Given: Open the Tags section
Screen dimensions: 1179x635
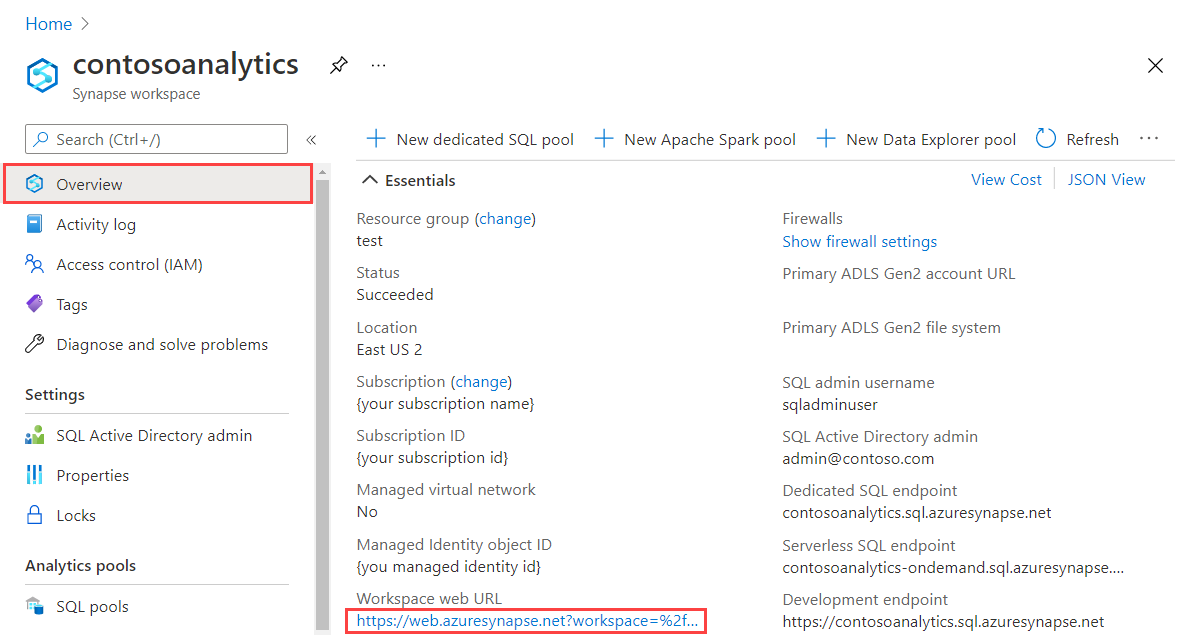Looking at the screenshot, I should 70,304.
